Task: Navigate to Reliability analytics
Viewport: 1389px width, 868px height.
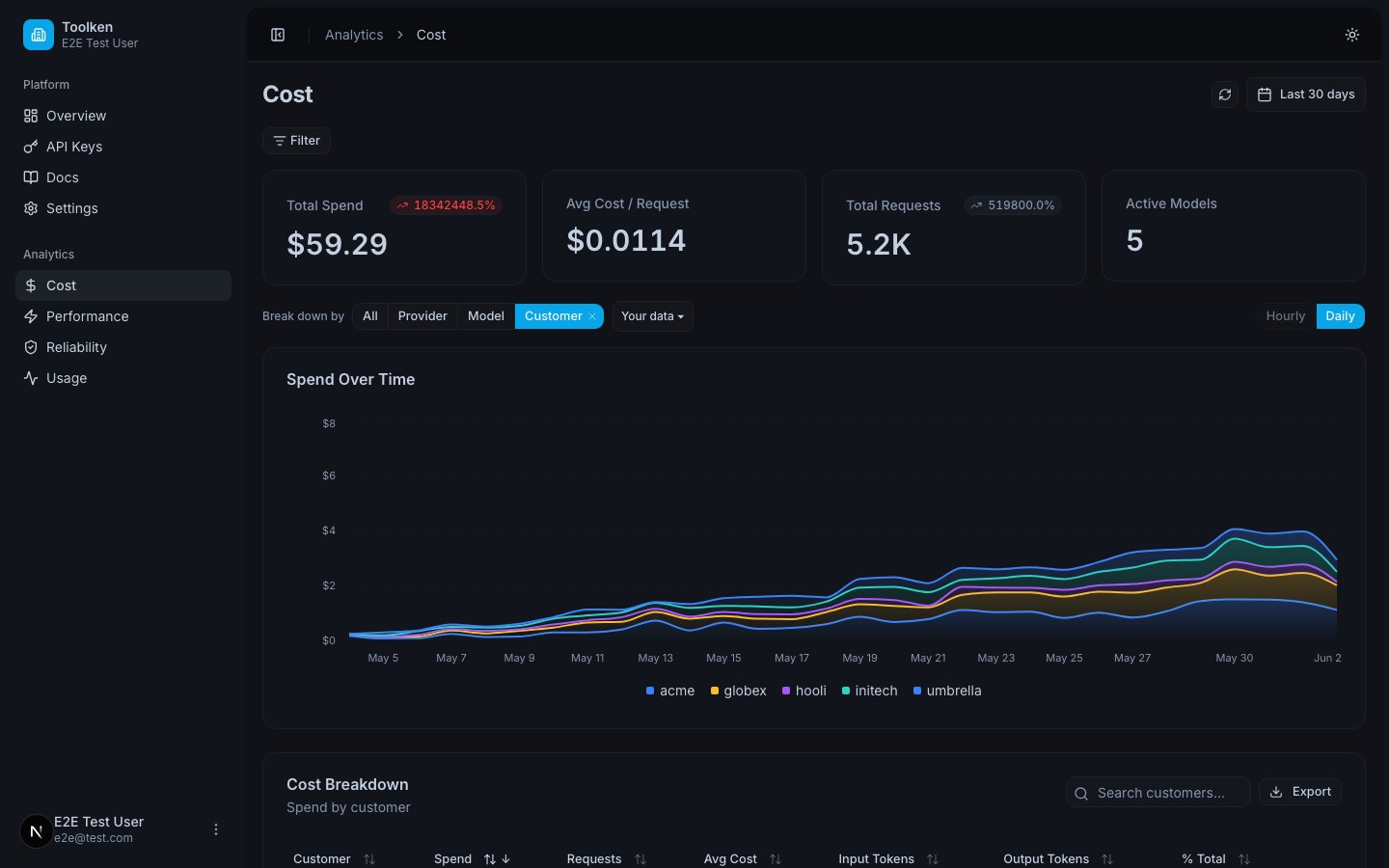Action: point(123,347)
